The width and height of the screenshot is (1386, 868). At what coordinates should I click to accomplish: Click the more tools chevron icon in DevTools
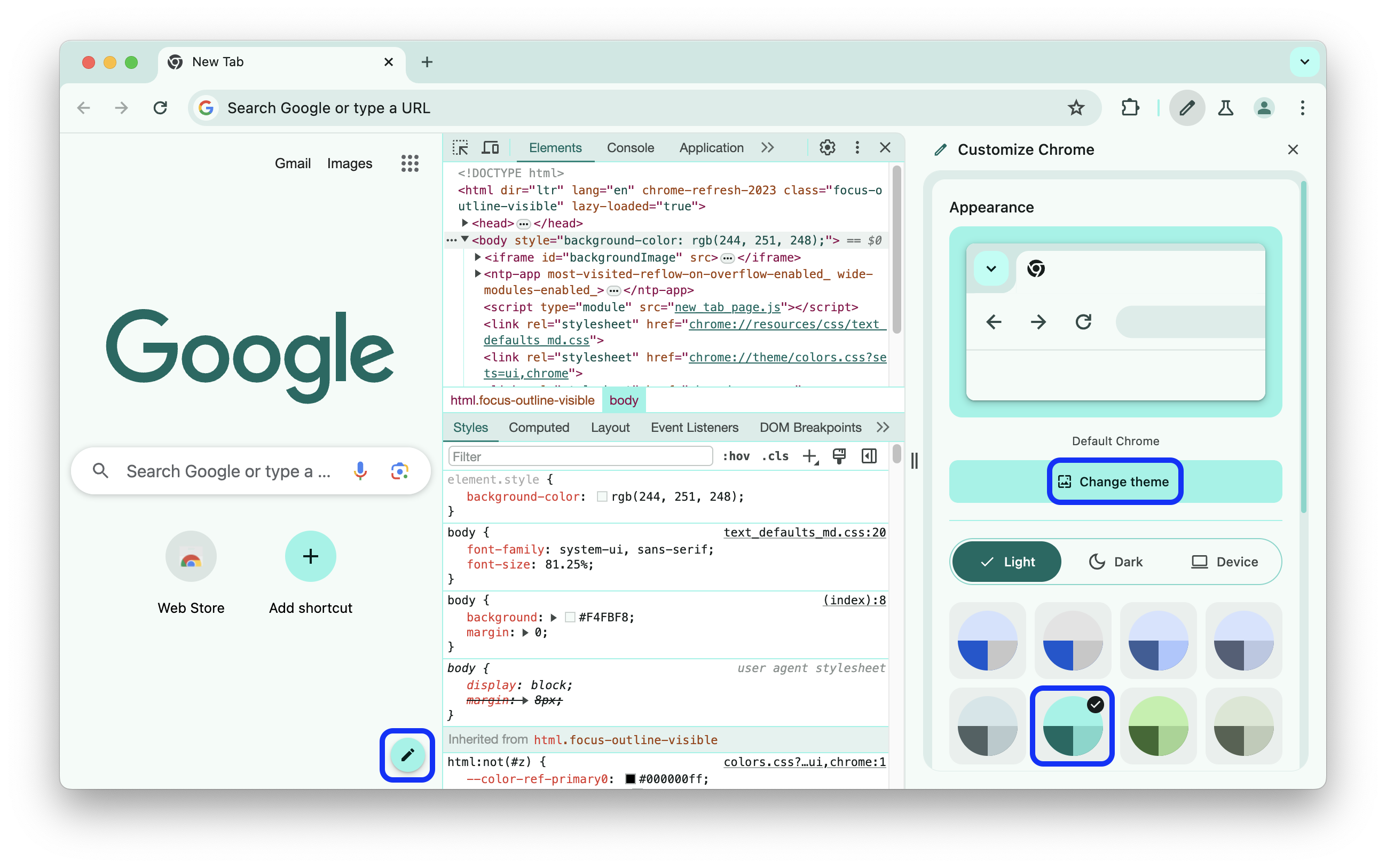[769, 148]
